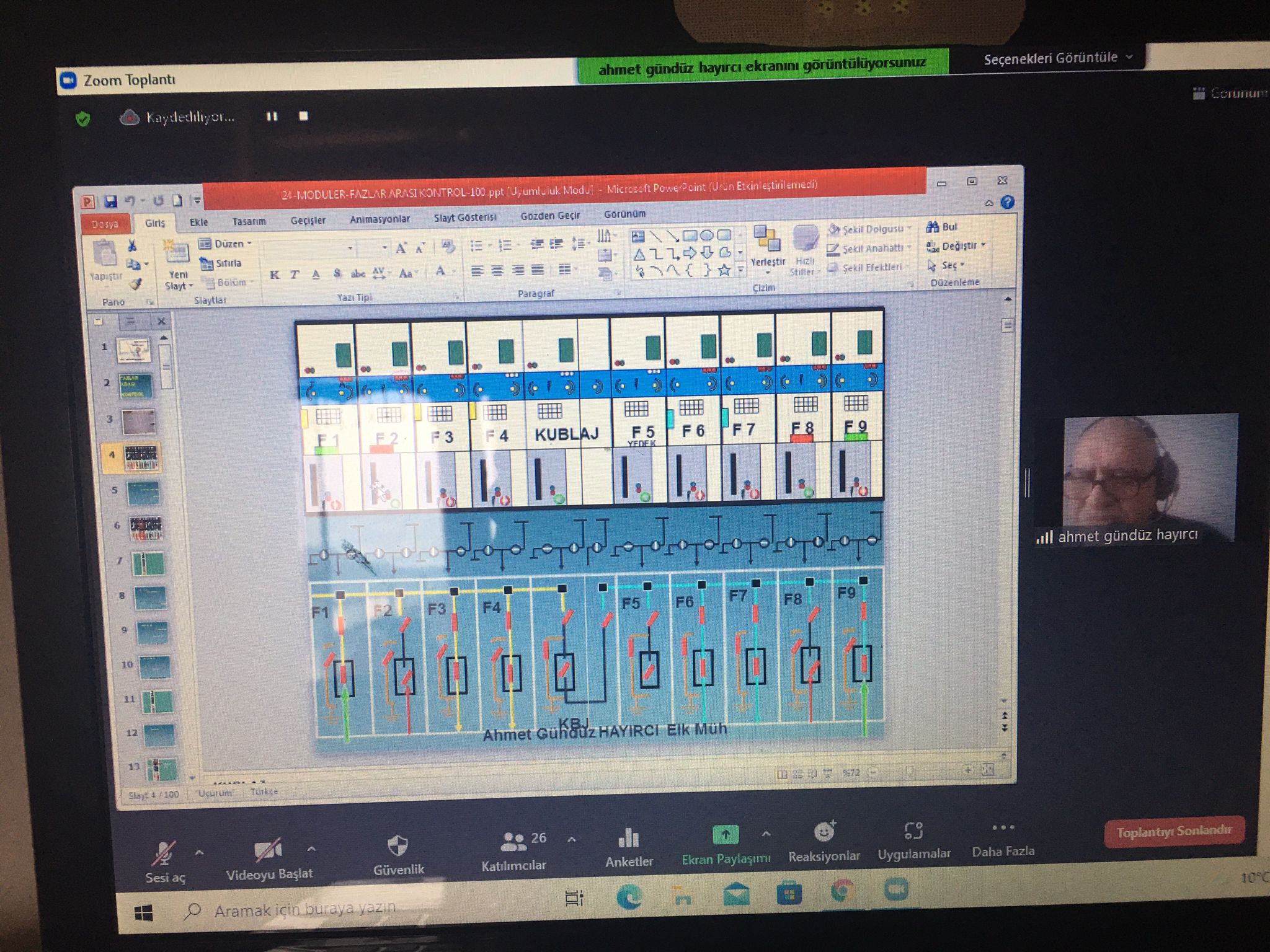This screenshot has height=952, width=1270.
Task: Switch to the Geçişler tab
Action: click(308, 220)
